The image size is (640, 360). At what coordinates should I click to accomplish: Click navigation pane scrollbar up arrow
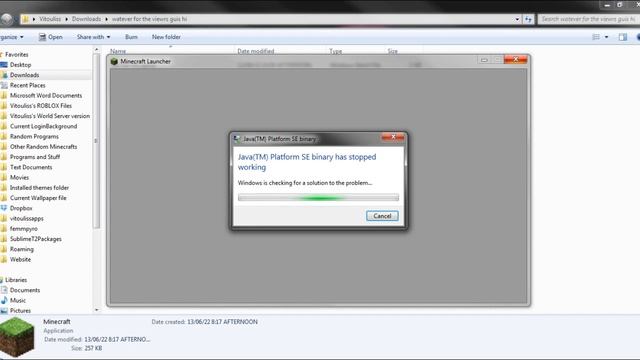click(x=96, y=50)
